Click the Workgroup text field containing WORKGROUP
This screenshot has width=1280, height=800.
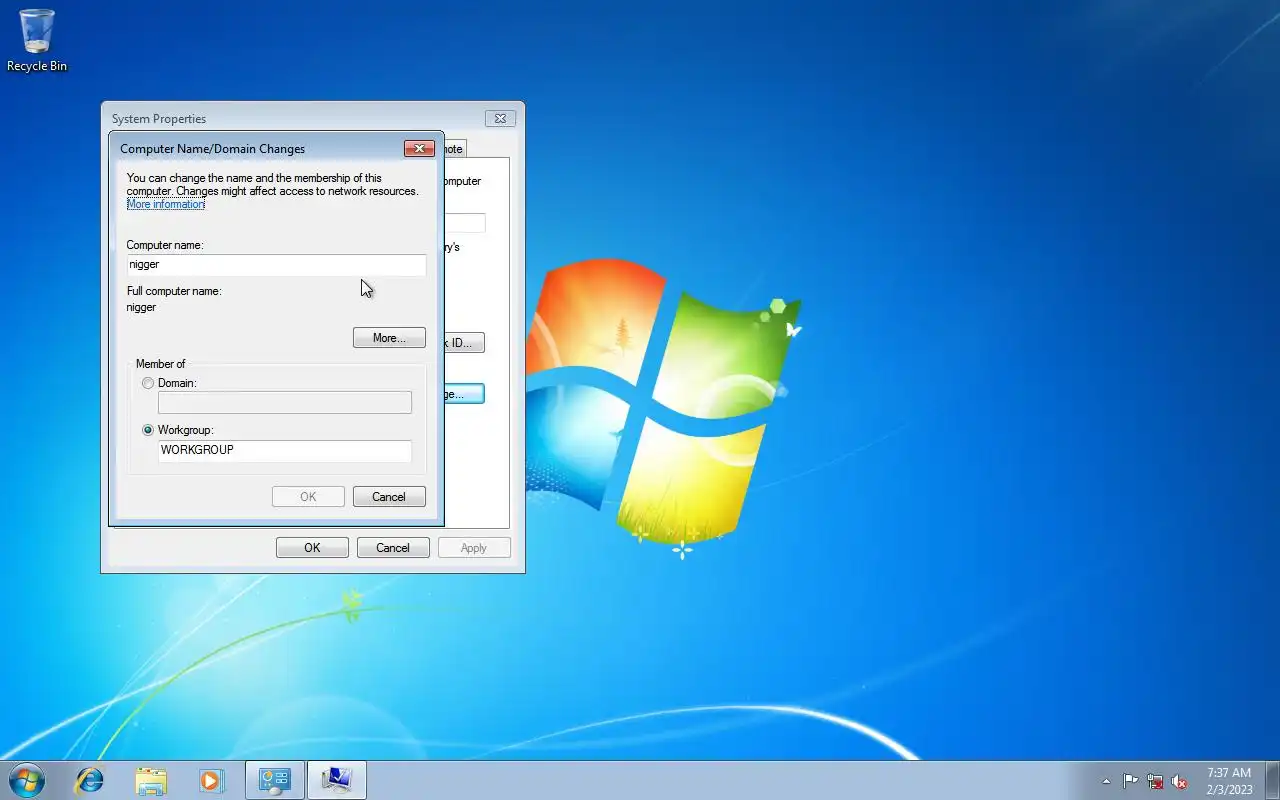pos(285,451)
